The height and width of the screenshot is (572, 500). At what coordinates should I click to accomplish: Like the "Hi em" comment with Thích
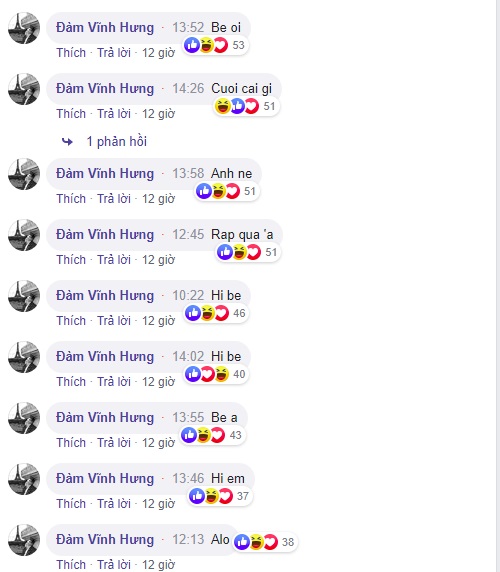[71, 504]
